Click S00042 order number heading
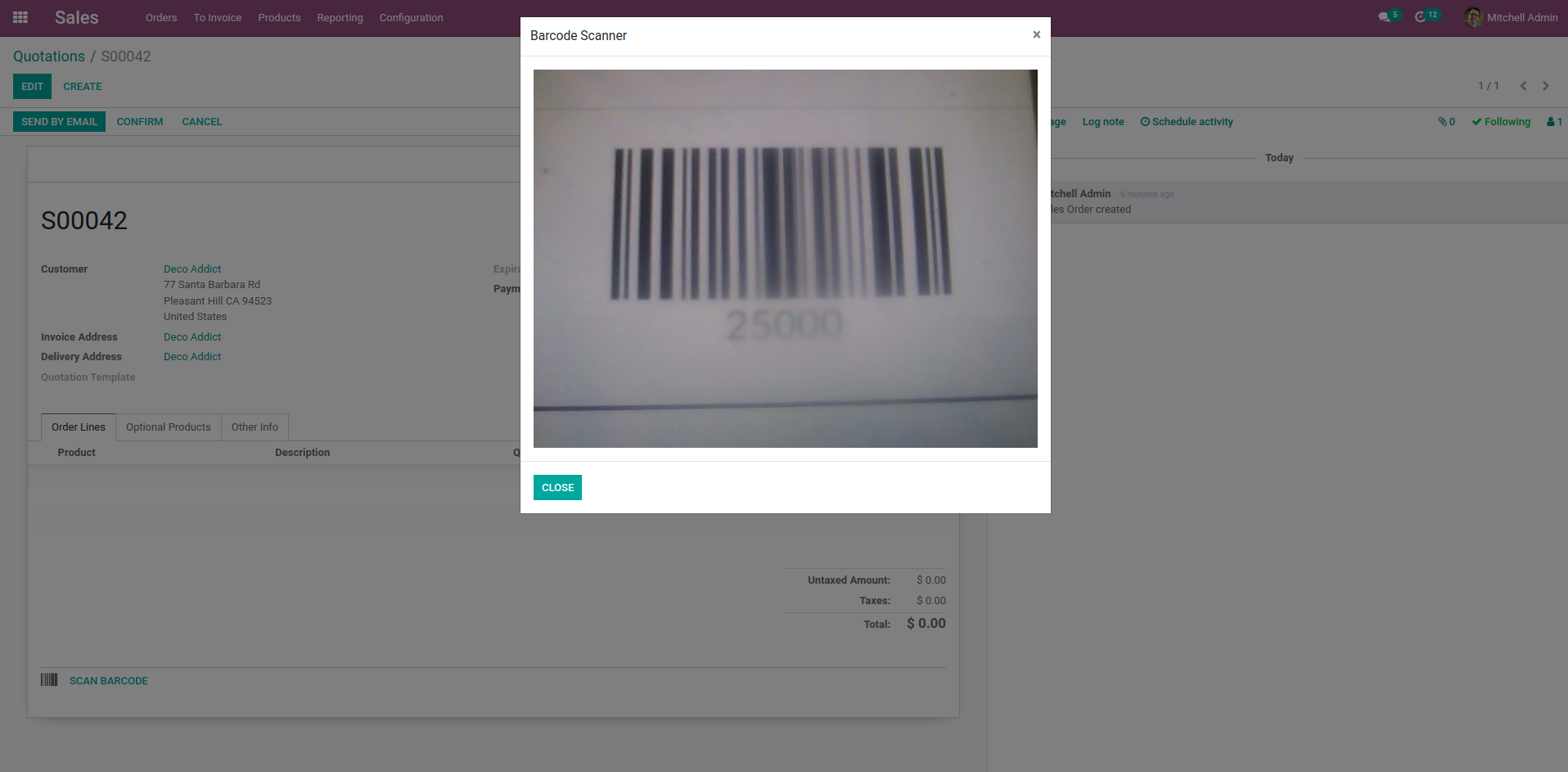 tap(84, 221)
